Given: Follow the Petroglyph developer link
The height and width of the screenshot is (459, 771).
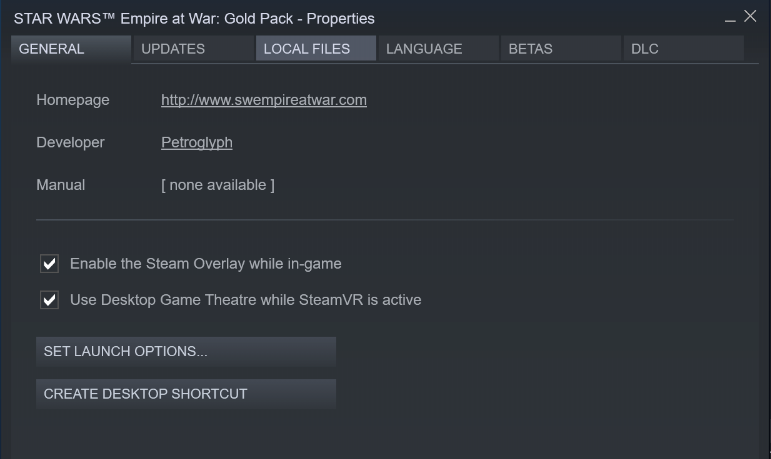Looking at the screenshot, I should coord(197,142).
